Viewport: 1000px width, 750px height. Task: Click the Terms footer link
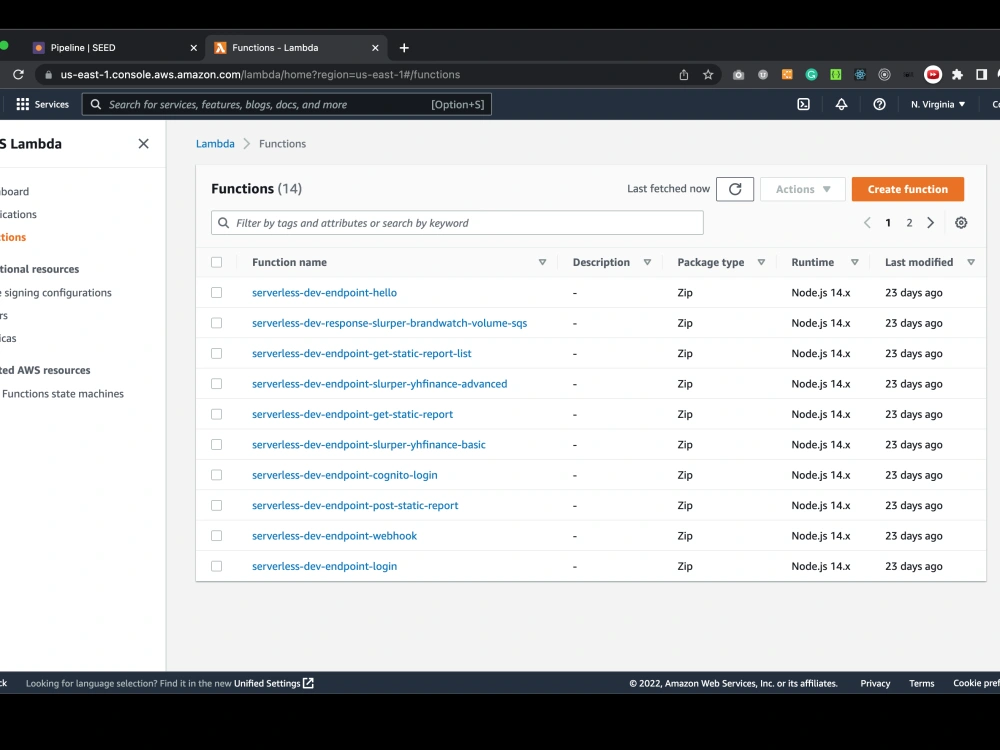click(922, 684)
